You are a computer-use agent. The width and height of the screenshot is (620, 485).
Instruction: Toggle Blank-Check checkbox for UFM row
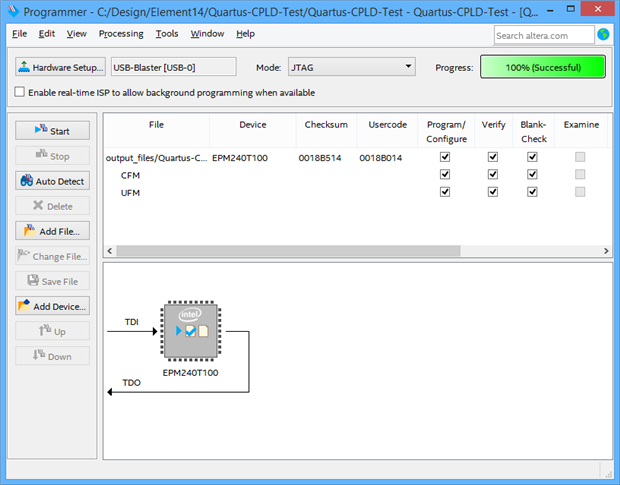point(532,192)
